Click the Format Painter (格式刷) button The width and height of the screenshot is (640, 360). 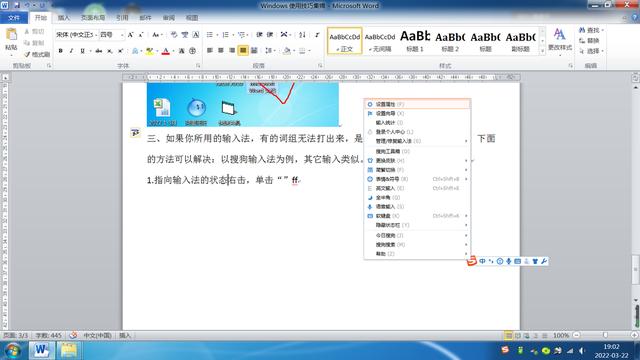click(x=37, y=54)
